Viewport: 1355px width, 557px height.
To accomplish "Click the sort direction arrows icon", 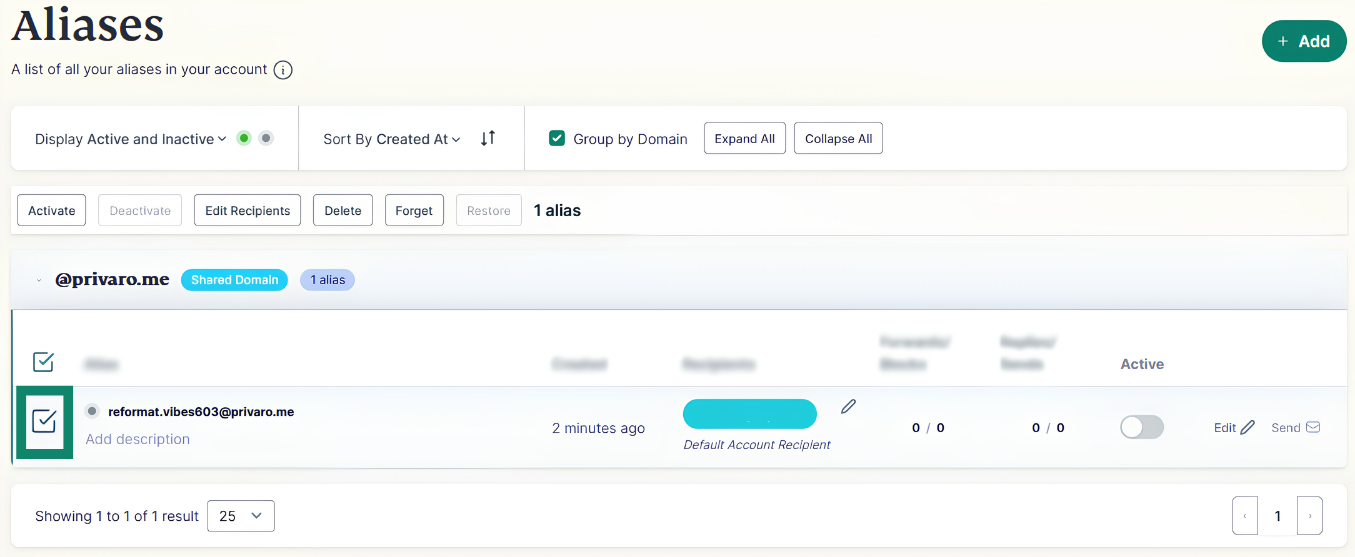I will click(488, 138).
